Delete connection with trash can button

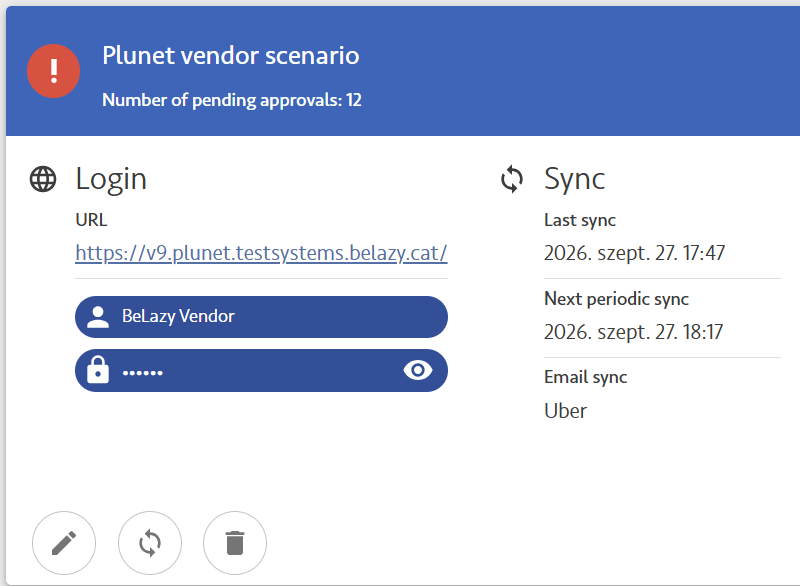tap(235, 543)
